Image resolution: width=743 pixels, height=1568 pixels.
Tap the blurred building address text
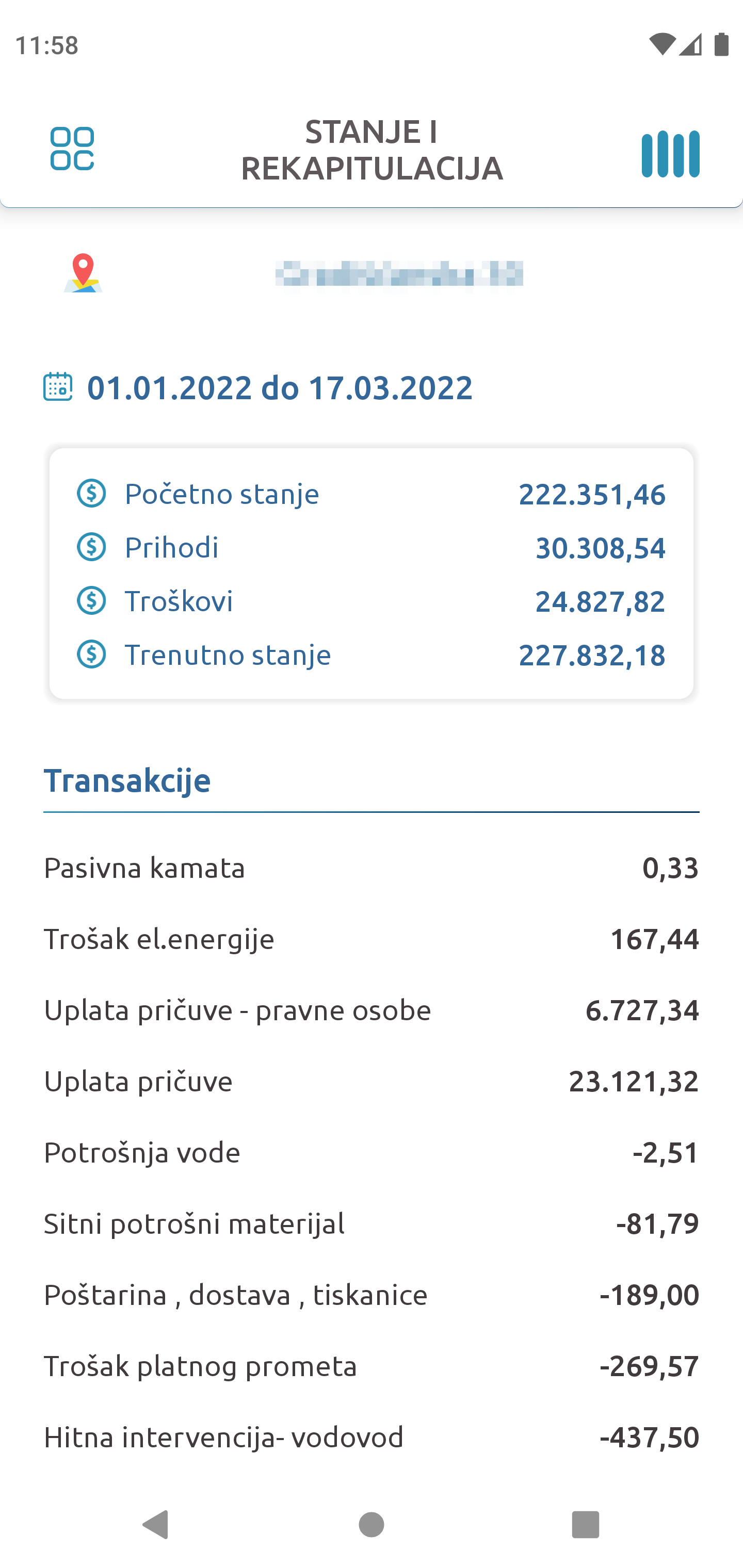coord(399,274)
